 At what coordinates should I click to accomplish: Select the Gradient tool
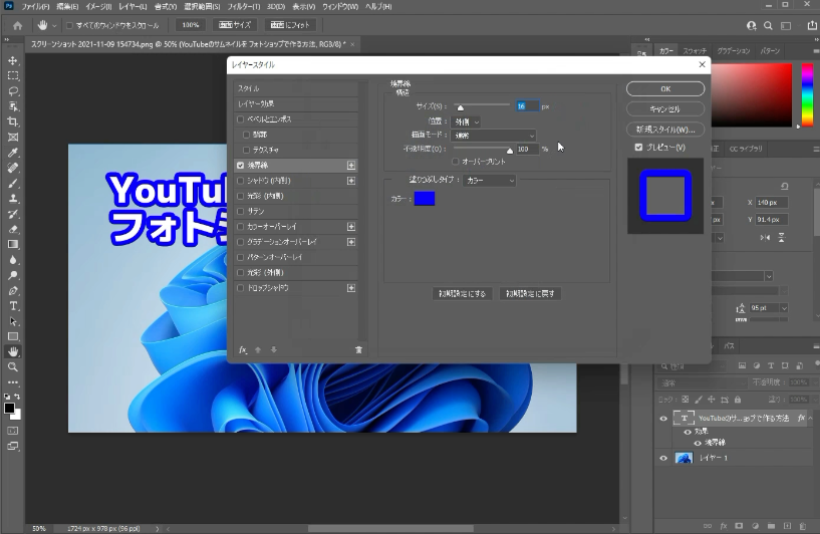(13, 245)
